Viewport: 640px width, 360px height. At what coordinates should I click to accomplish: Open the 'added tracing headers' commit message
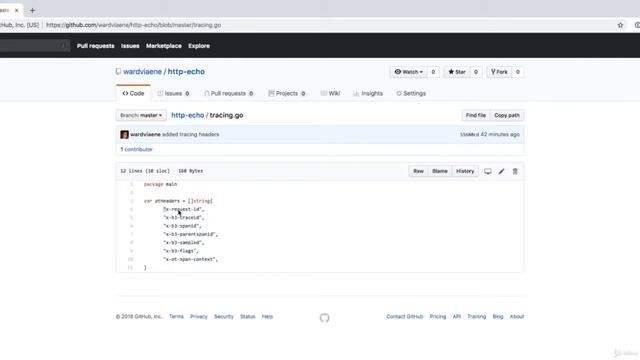191,134
